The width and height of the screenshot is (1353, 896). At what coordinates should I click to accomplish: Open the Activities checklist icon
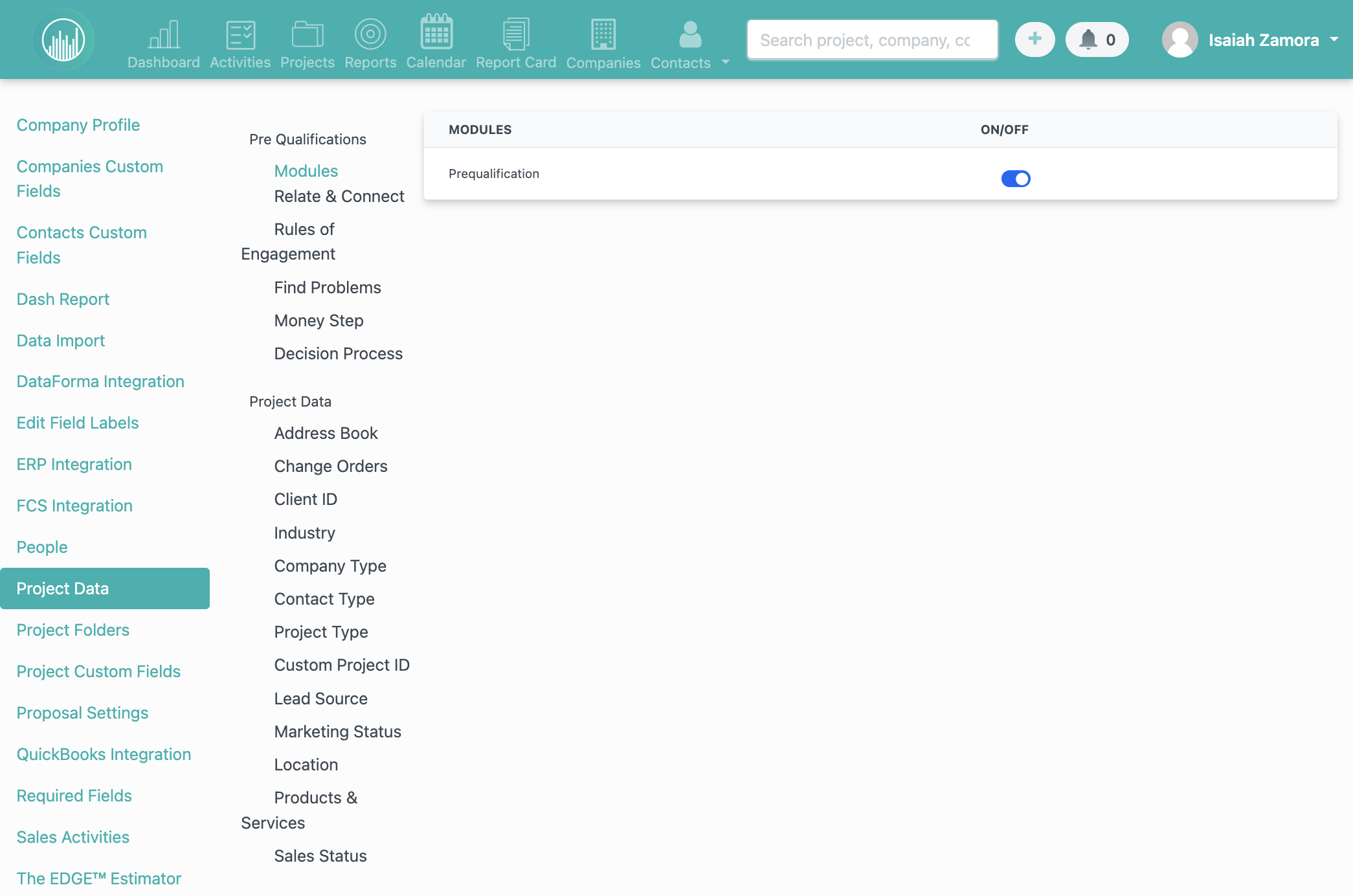[x=240, y=34]
